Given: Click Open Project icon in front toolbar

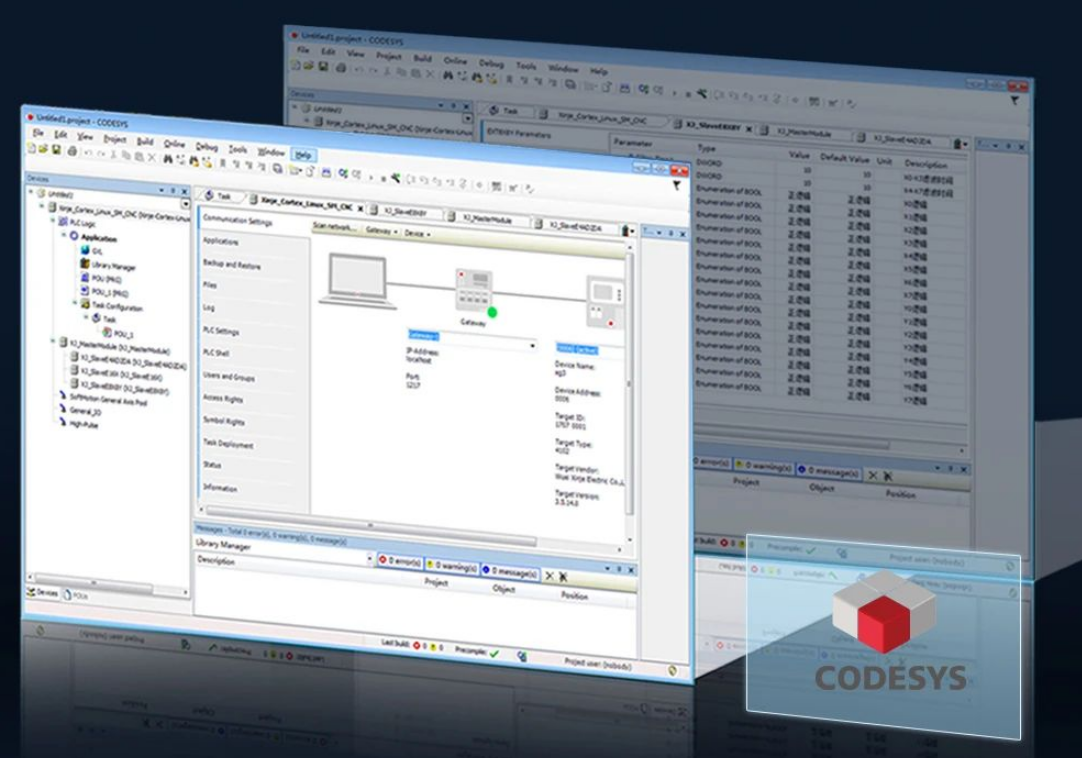Looking at the screenshot, I should [43, 148].
